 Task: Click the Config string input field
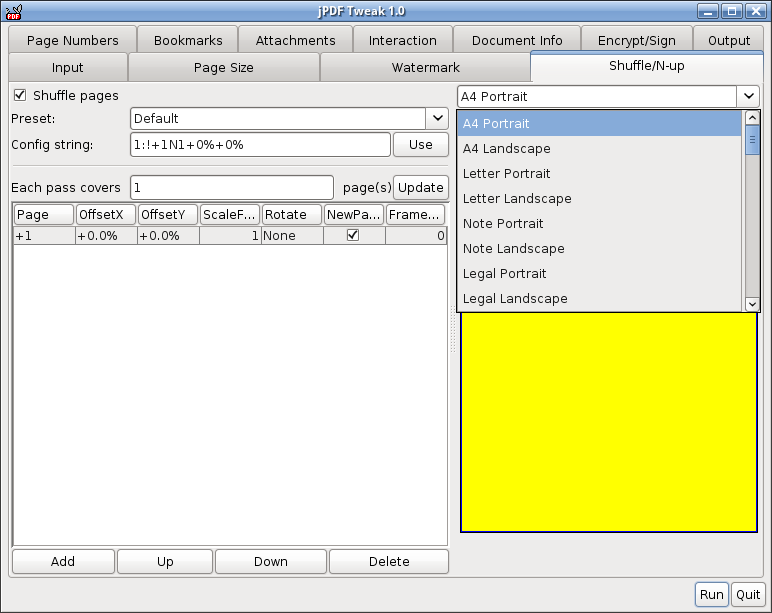260,145
